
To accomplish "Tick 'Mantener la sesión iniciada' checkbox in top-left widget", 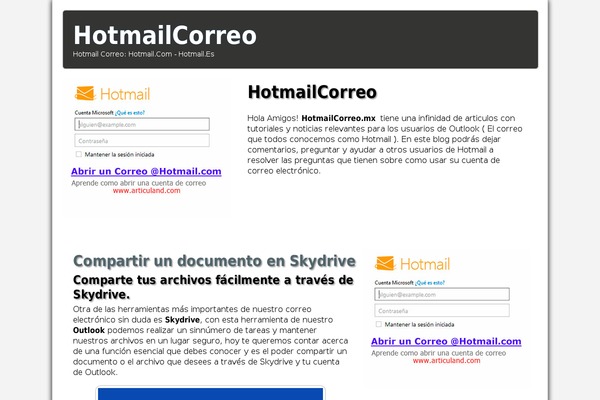I will (x=79, y=154).
